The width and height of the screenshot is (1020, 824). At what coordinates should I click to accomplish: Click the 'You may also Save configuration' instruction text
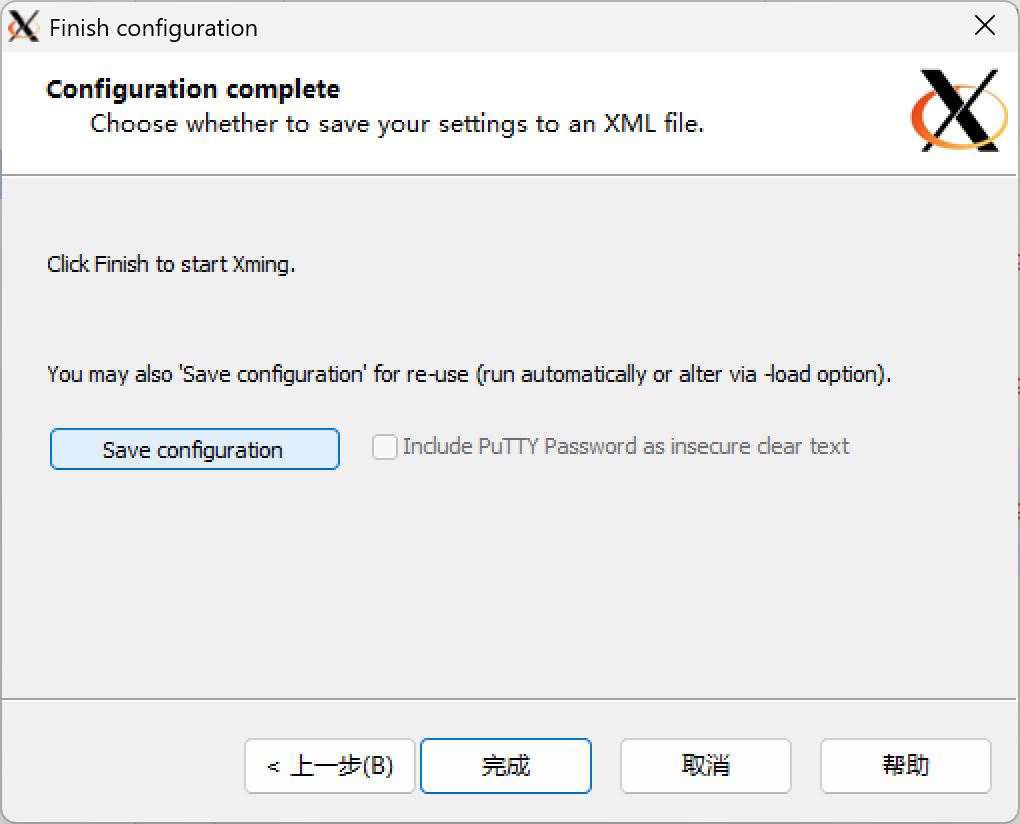[468, 375]
